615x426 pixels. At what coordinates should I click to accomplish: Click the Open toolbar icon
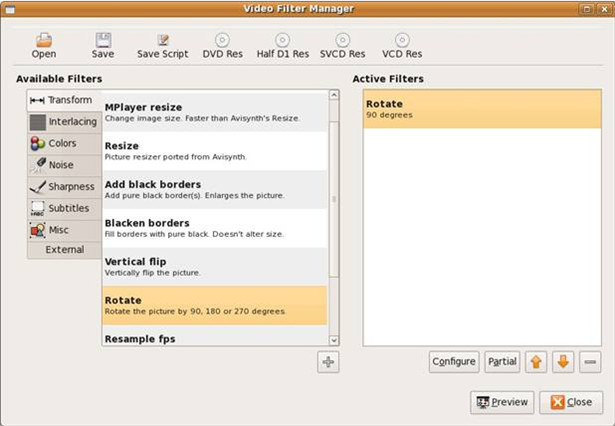(44, 40)
